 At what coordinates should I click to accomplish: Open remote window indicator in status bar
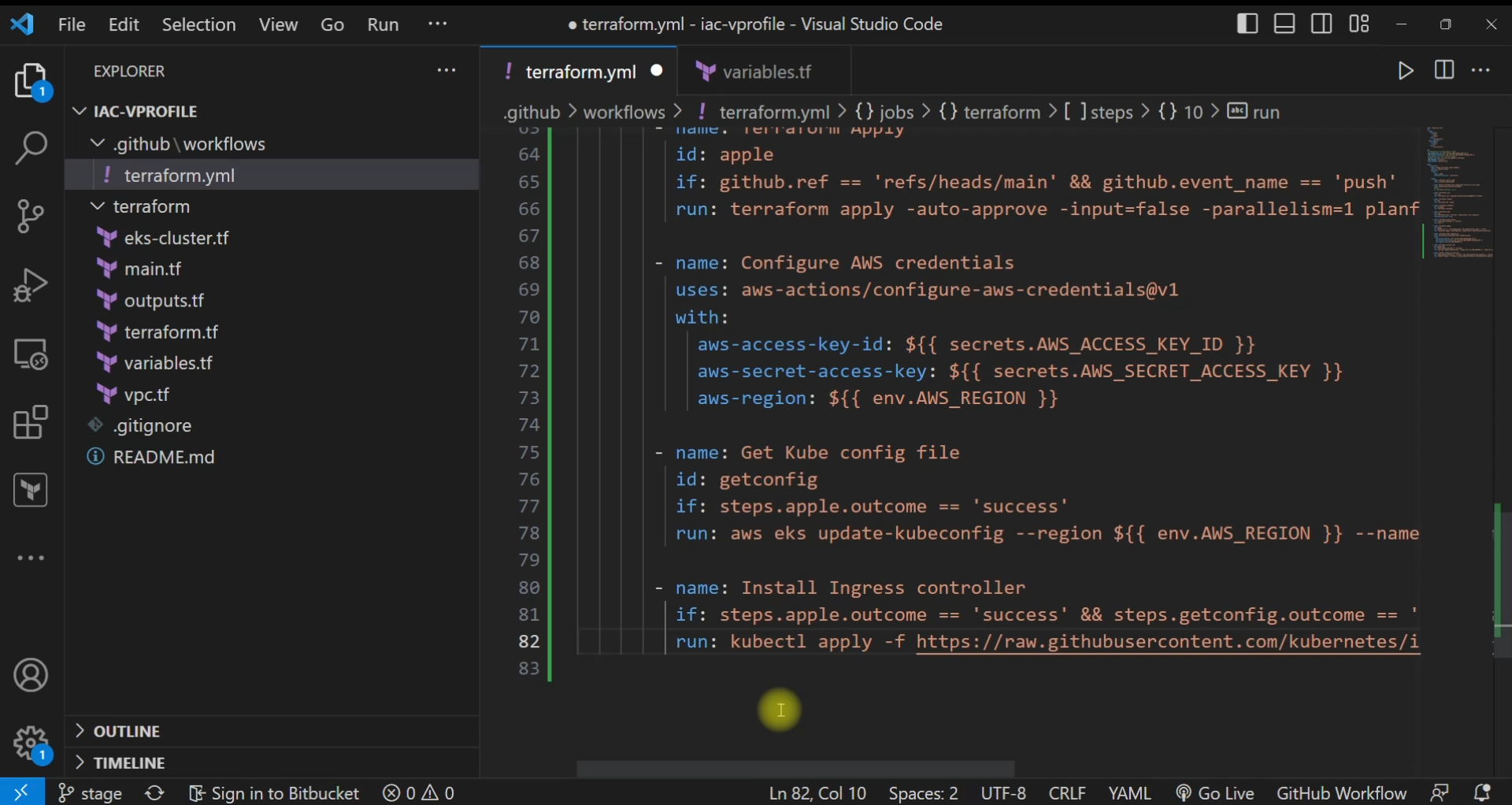click(22, 792)
